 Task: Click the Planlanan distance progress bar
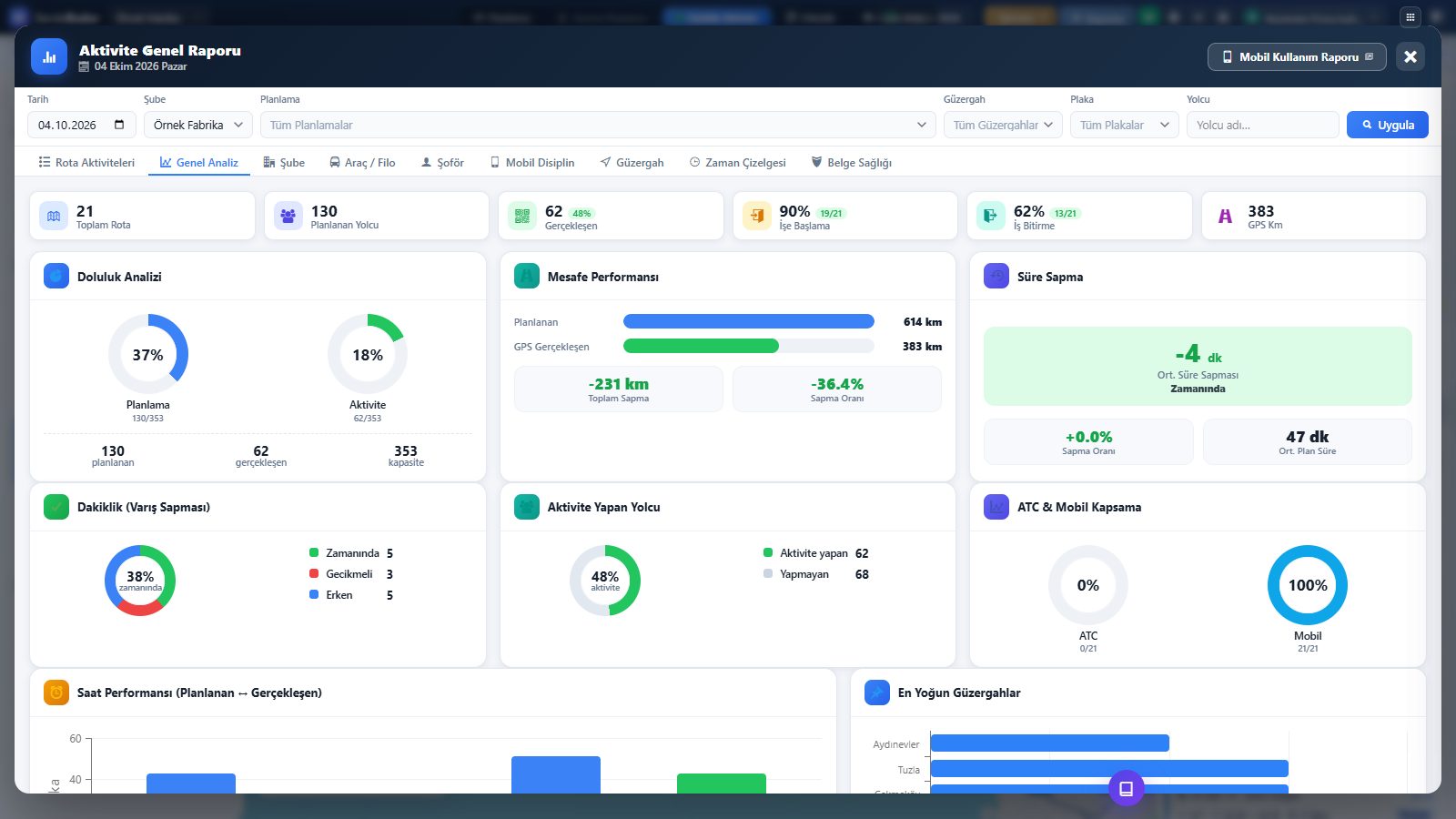[x=749, y=321]
